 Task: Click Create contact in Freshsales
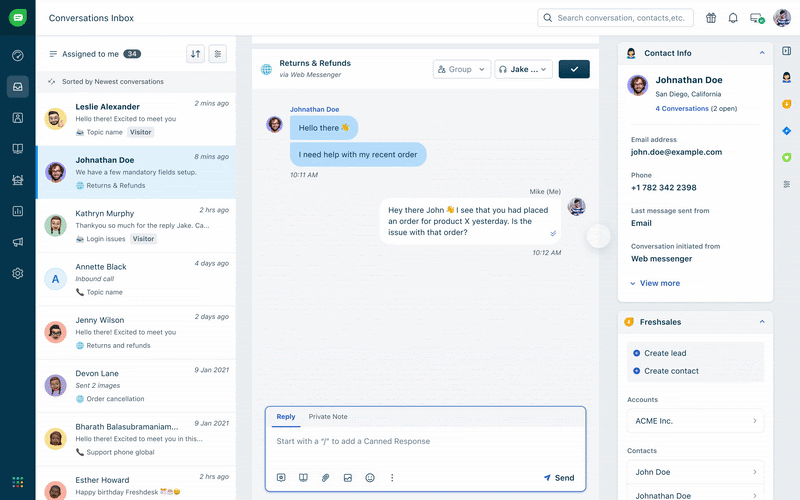[666, 371]
